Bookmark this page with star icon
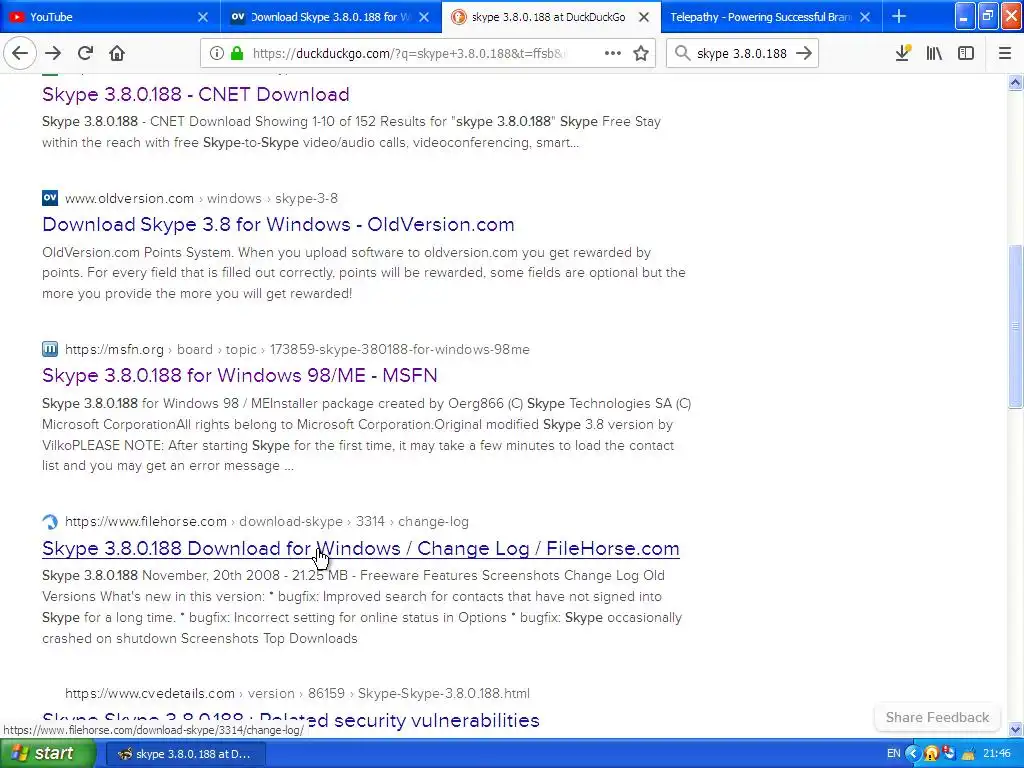The height and width of the screenshot is (768, 1024). click(x=641, y=54)
